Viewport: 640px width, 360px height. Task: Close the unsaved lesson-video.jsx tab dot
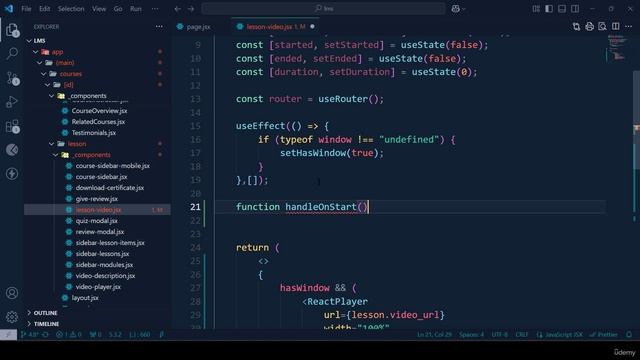pos(312,27)
